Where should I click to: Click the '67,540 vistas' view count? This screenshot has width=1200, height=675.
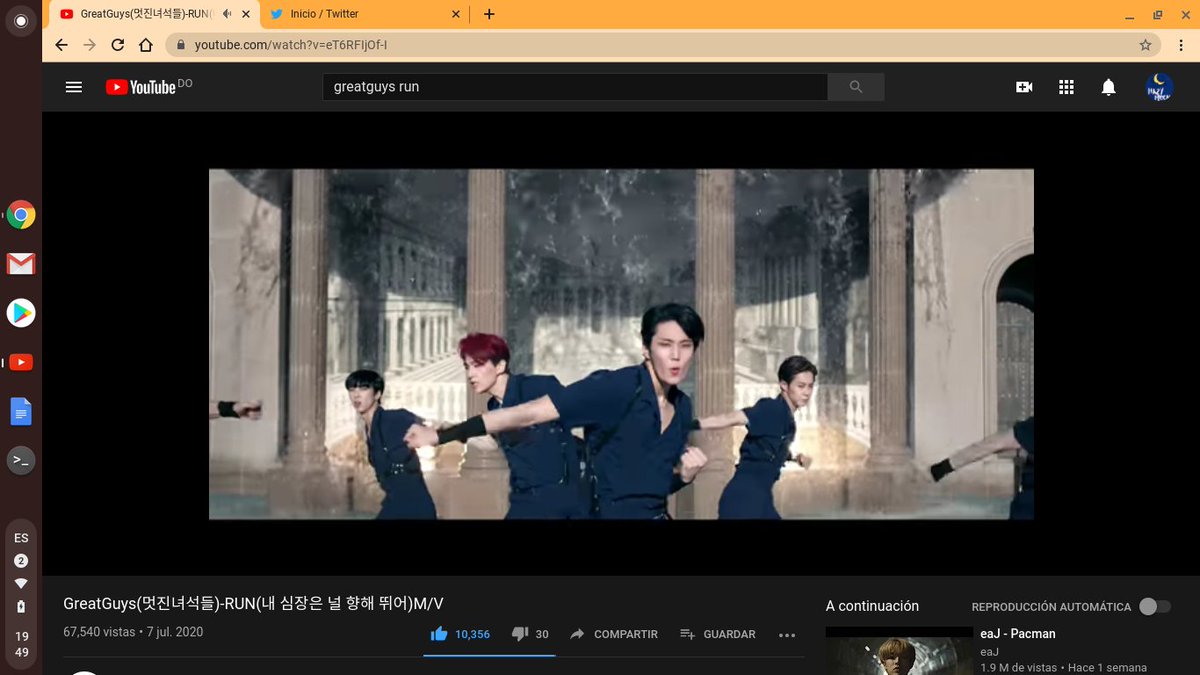point(99,632)
